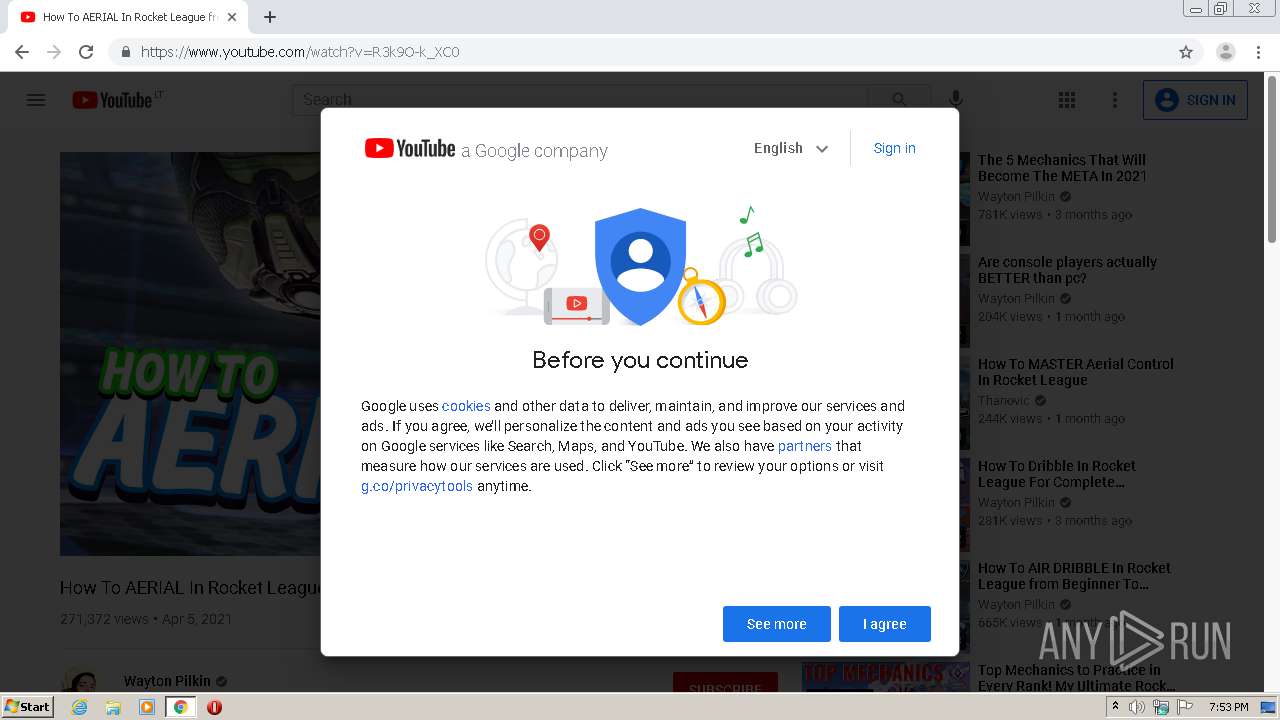The image size is (1280, 720).
Task: Click the video title How To AERIAL
Action: point(190,588)
